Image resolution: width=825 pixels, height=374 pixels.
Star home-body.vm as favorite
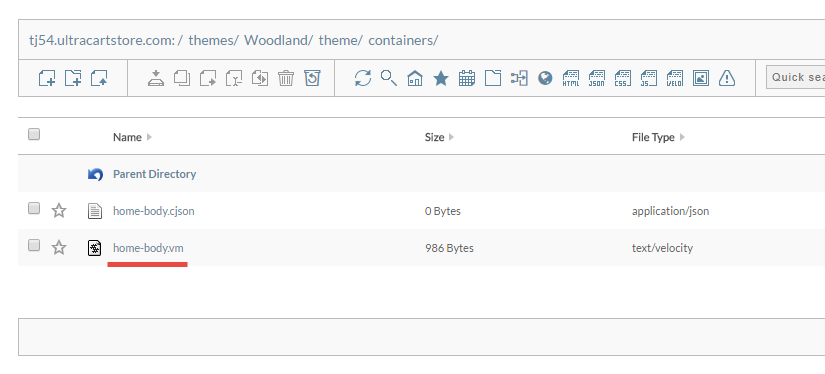click(x=59, y=248)
